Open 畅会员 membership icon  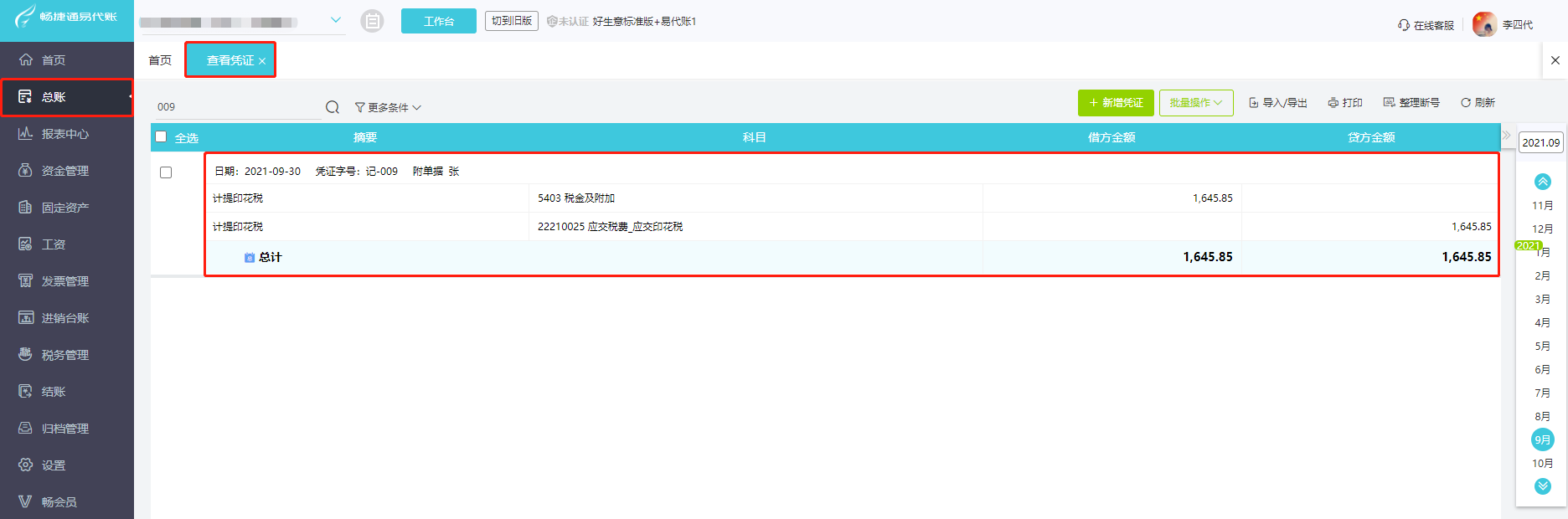[26, 501]
